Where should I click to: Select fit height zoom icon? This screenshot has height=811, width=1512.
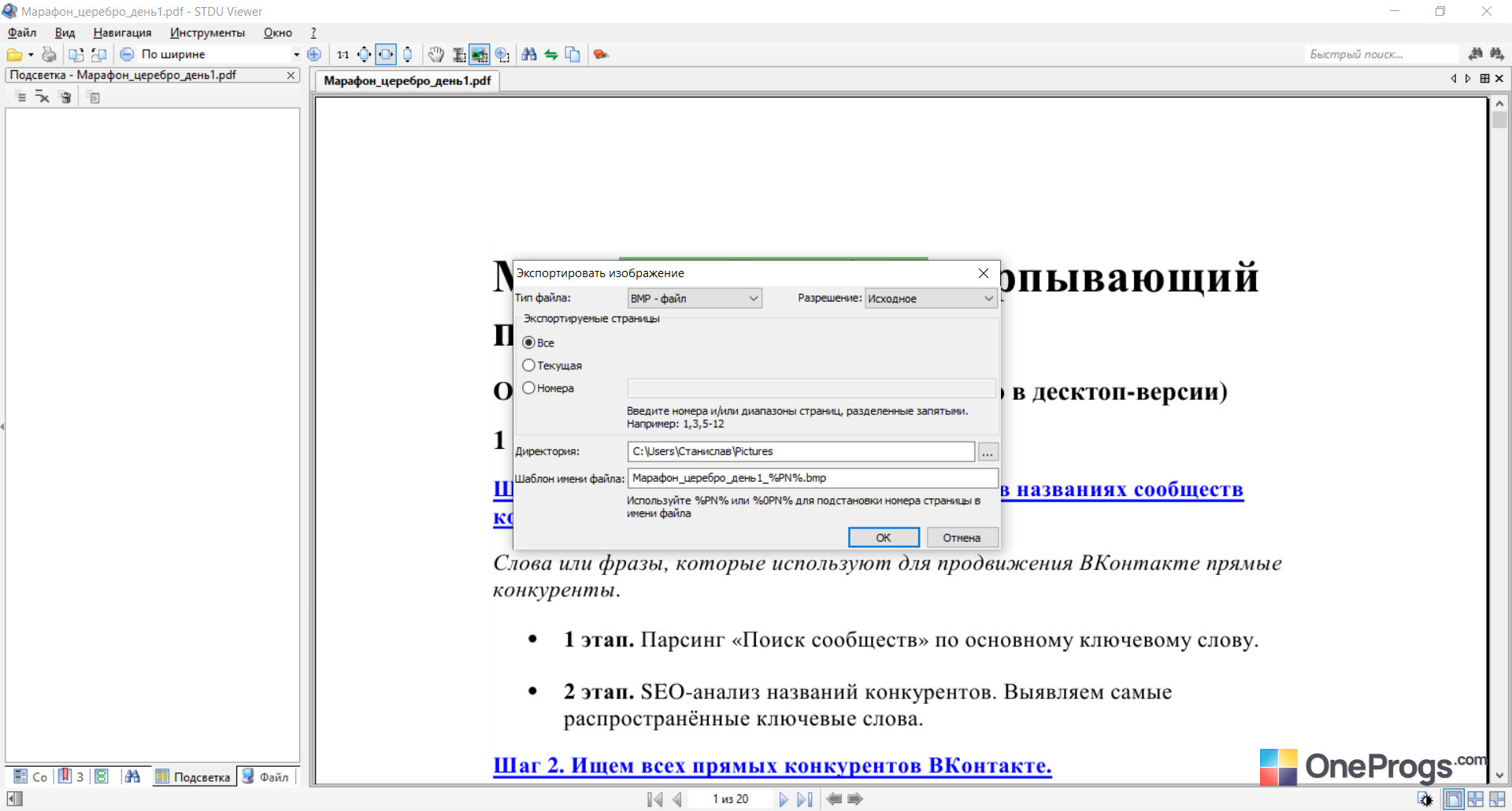(x=407, y=54)
